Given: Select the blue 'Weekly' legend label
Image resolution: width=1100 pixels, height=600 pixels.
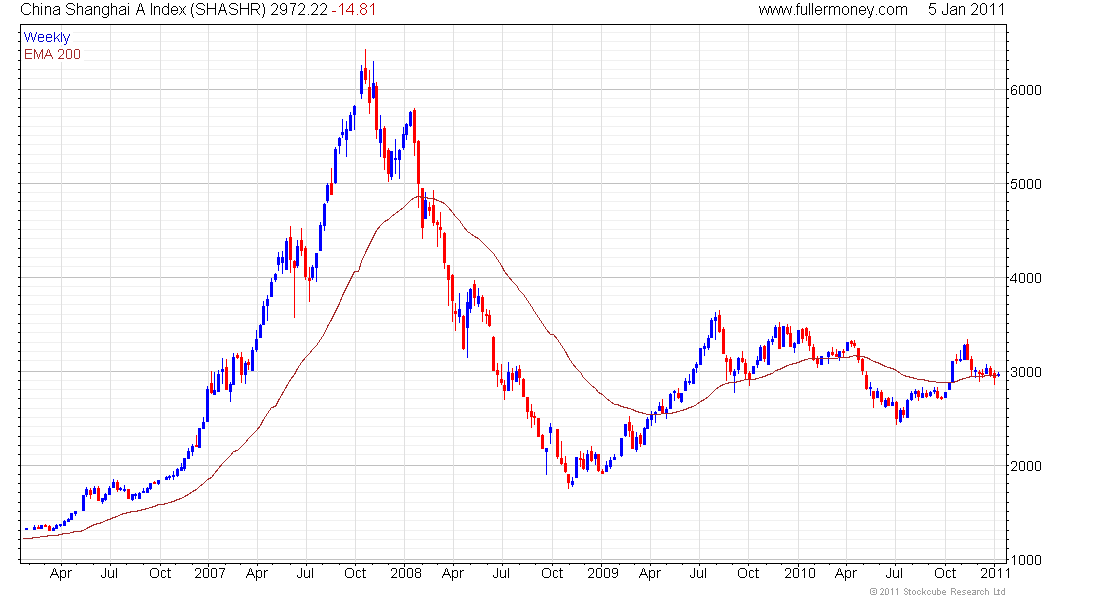Looking at the screenshot, I should click(x=47, y=38).
